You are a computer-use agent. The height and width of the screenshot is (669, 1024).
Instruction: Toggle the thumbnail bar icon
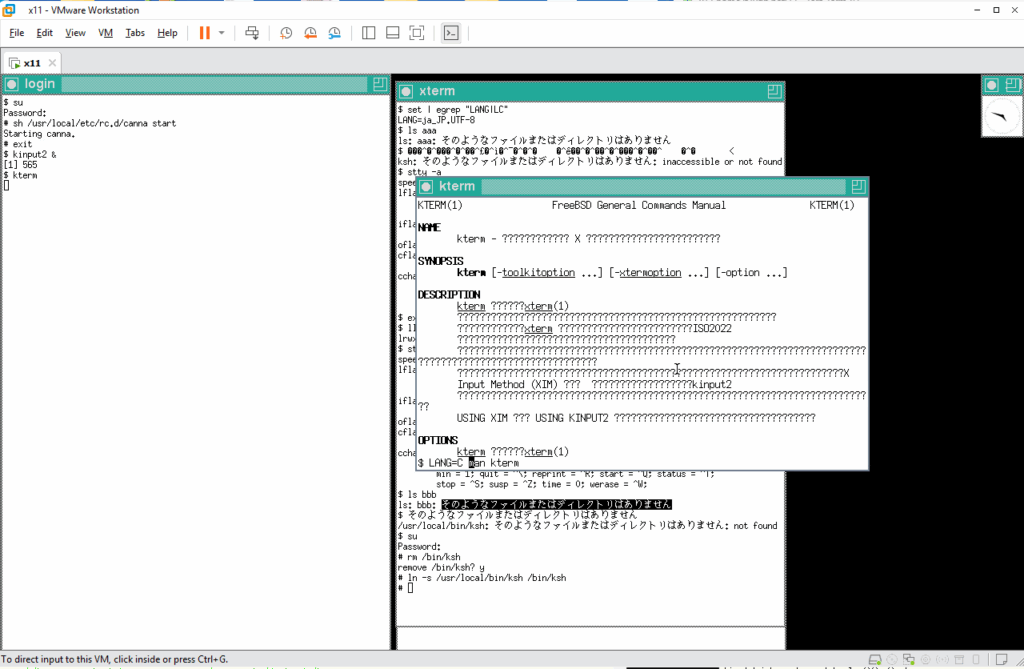pyautogui.click(x=392, y=33)
